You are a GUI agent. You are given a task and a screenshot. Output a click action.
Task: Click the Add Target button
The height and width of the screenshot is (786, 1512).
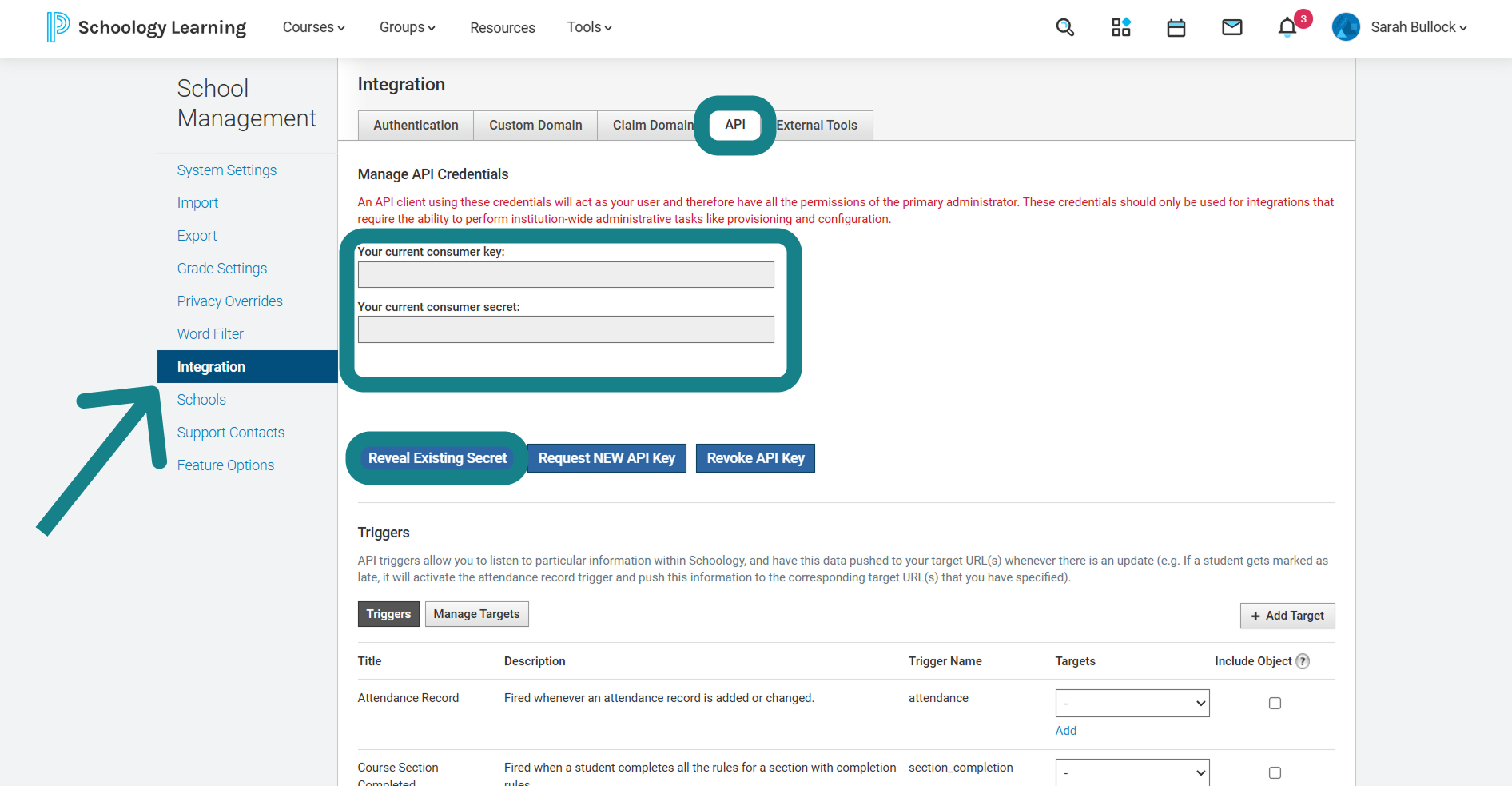click(x=1287, y=616)
